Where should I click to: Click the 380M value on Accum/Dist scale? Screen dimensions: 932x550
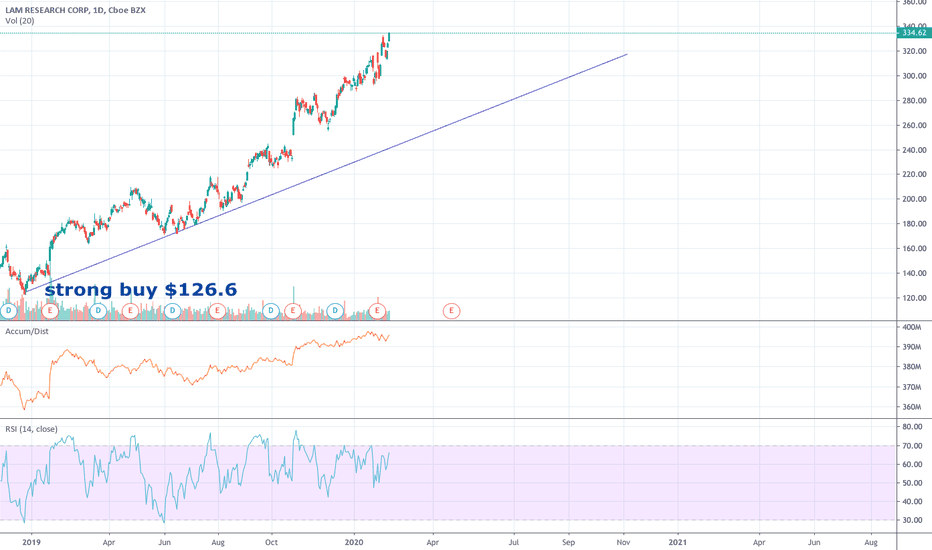912,367
